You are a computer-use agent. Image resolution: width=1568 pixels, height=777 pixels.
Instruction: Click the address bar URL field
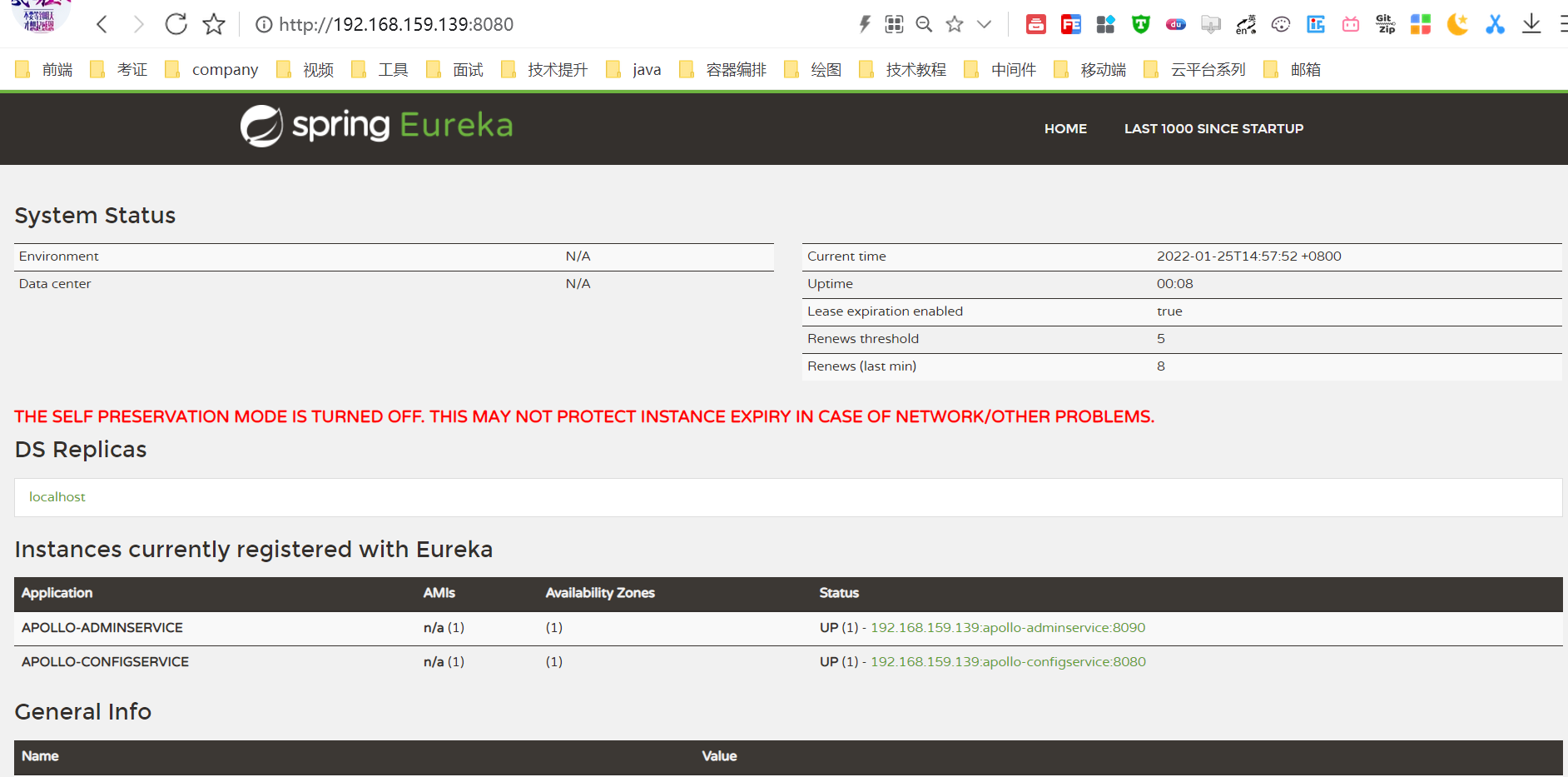396,25
